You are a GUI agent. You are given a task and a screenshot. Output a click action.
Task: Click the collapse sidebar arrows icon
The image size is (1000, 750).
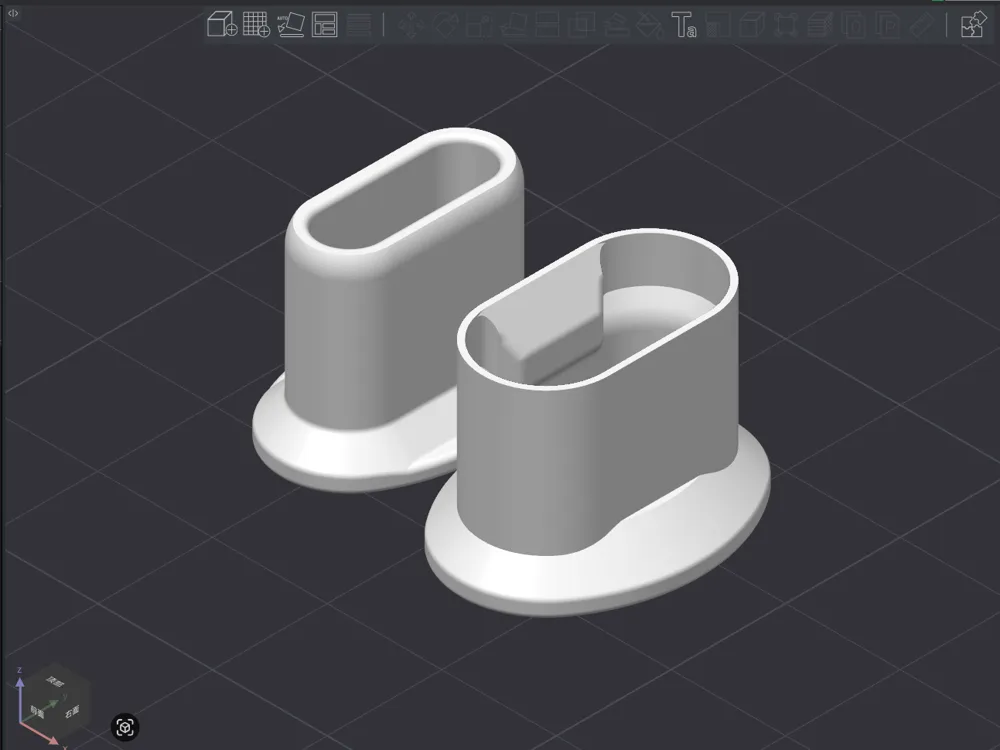click(13, 13)
